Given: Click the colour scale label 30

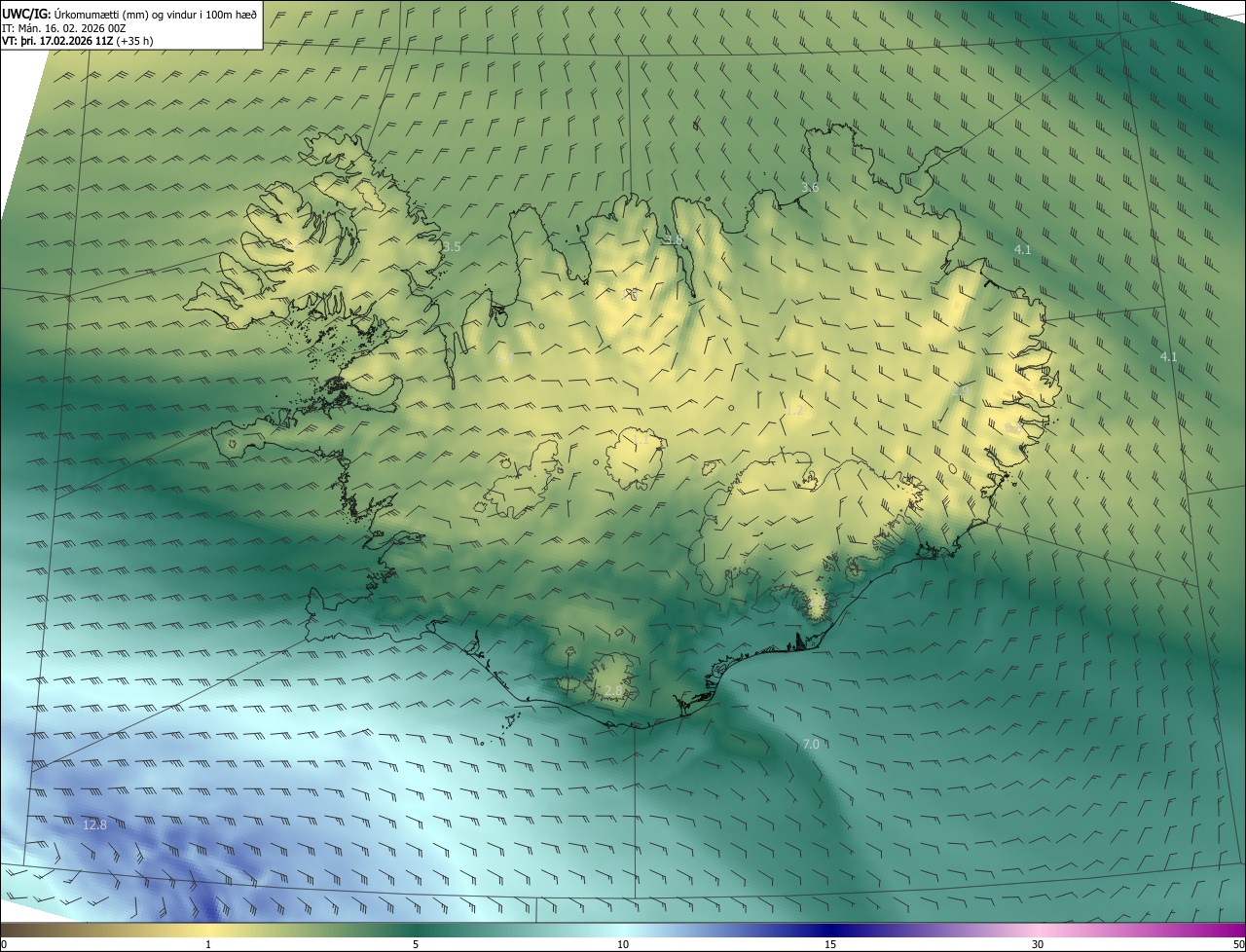Looking at the screenshot, I should click(x=1038, y=944).
